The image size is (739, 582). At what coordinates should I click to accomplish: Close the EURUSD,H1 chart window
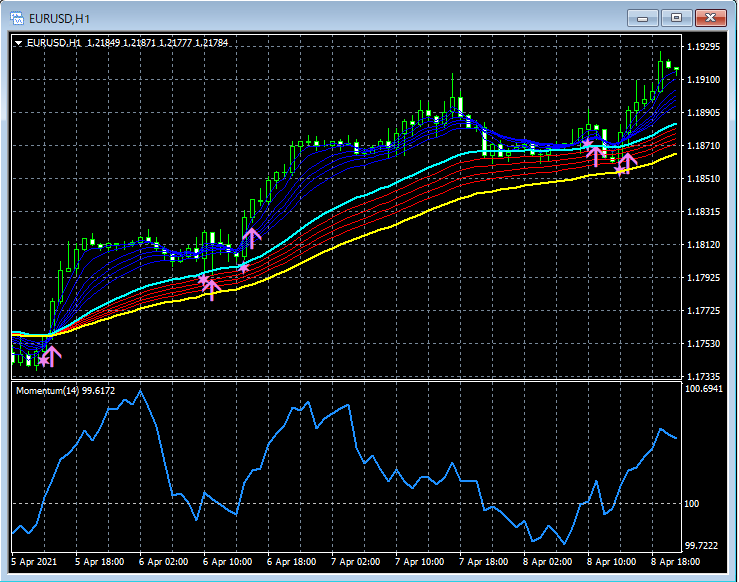pos(711,17)
